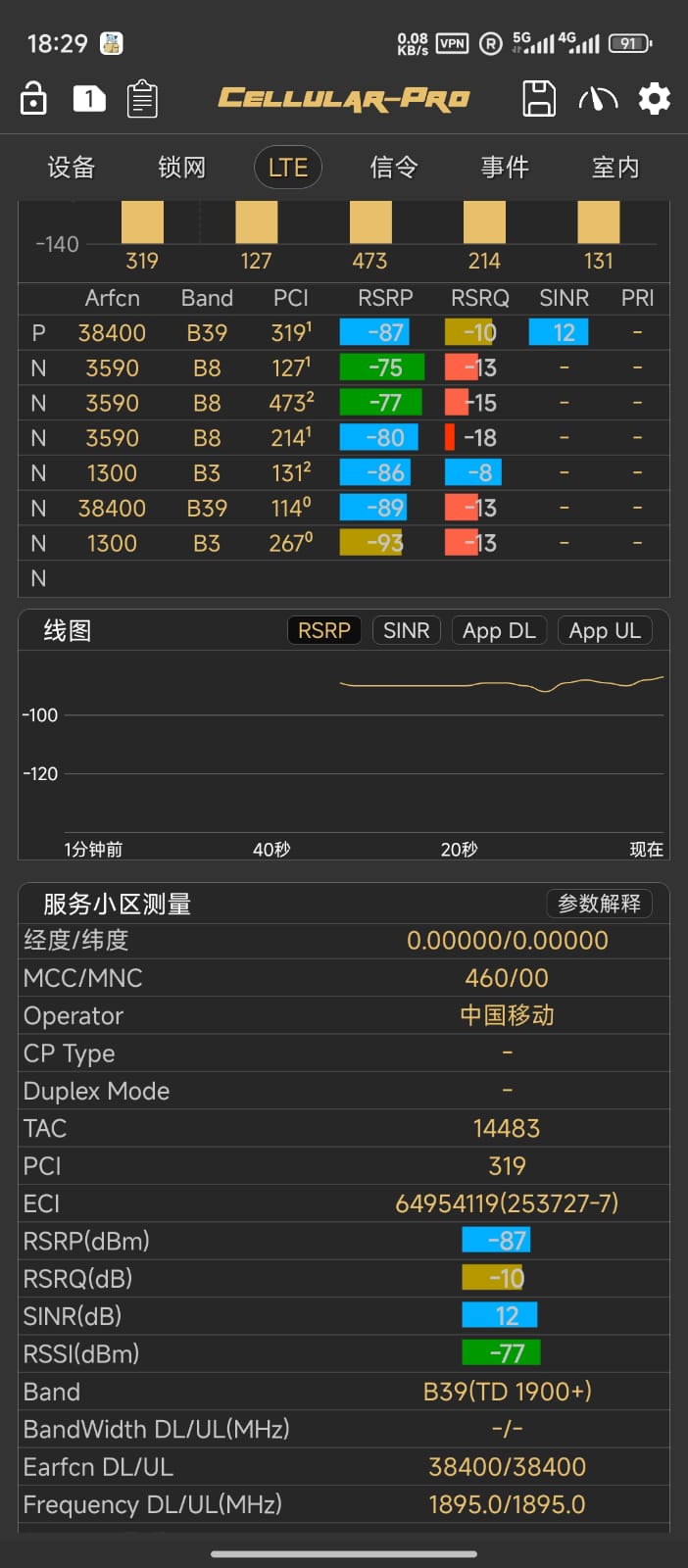Show App UL on the chart

tap(605, 630)
